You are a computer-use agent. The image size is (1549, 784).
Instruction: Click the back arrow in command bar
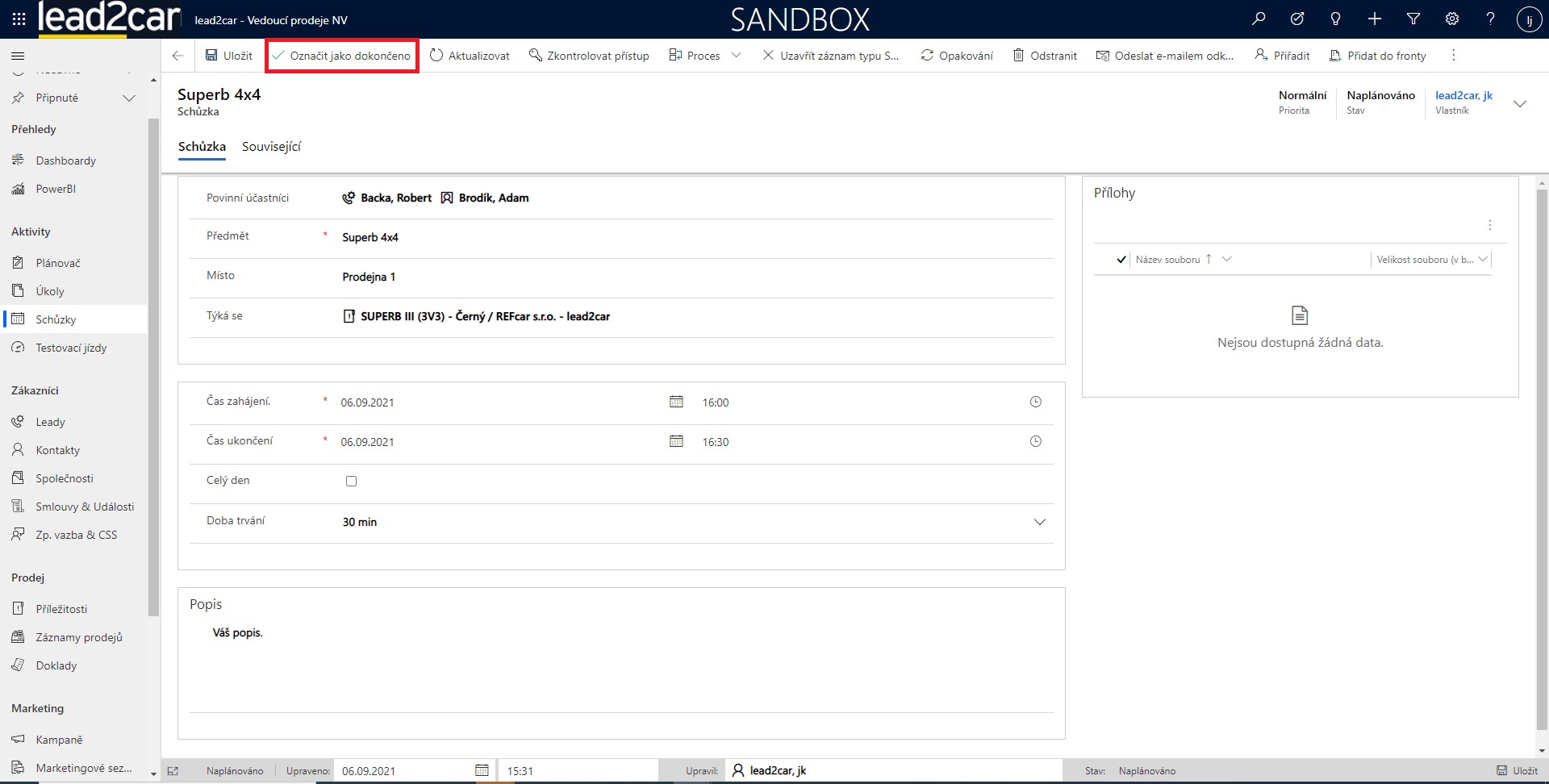coord(178,56)
